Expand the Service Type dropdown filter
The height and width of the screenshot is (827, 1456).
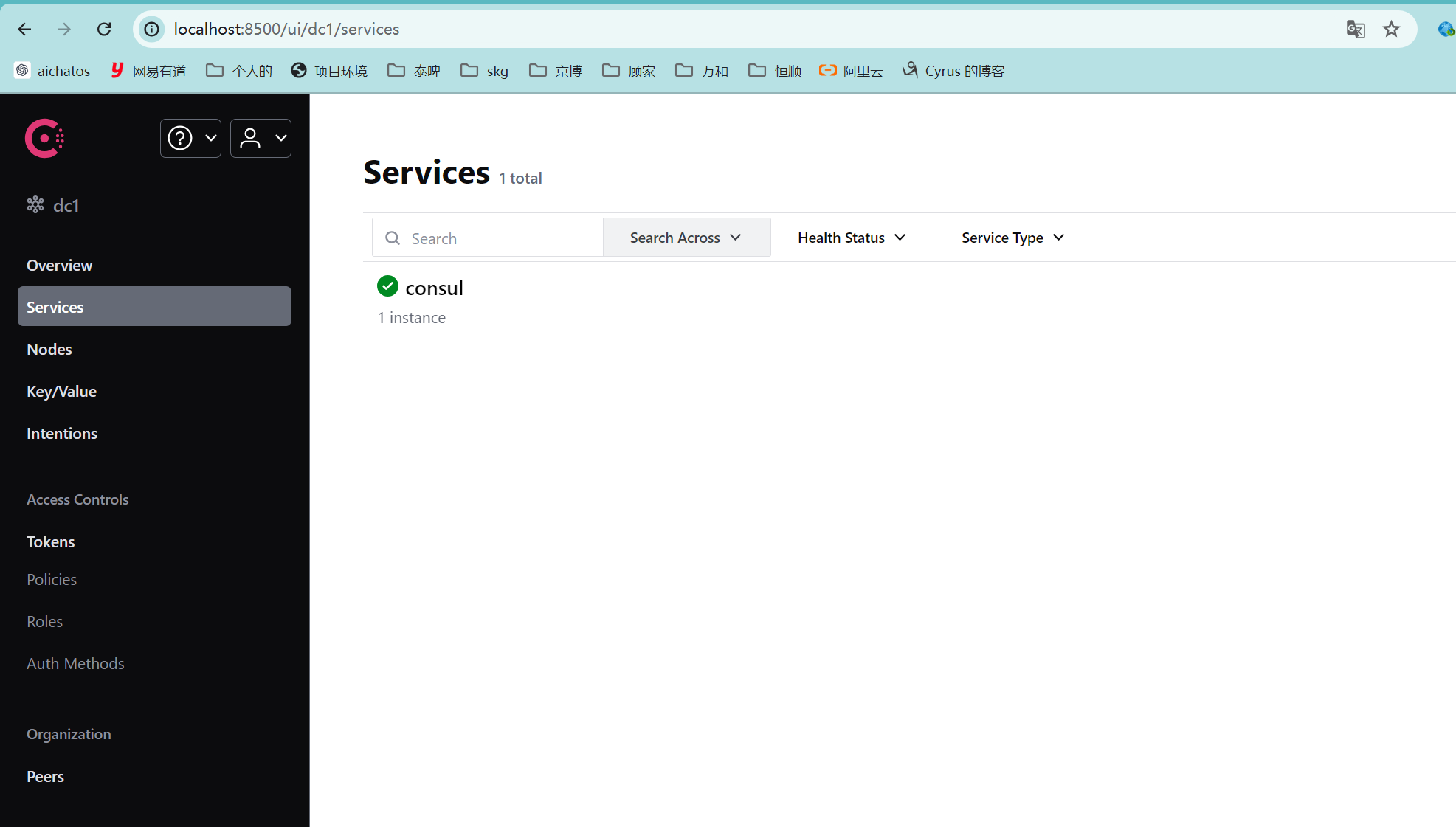tap(1011, 237)
